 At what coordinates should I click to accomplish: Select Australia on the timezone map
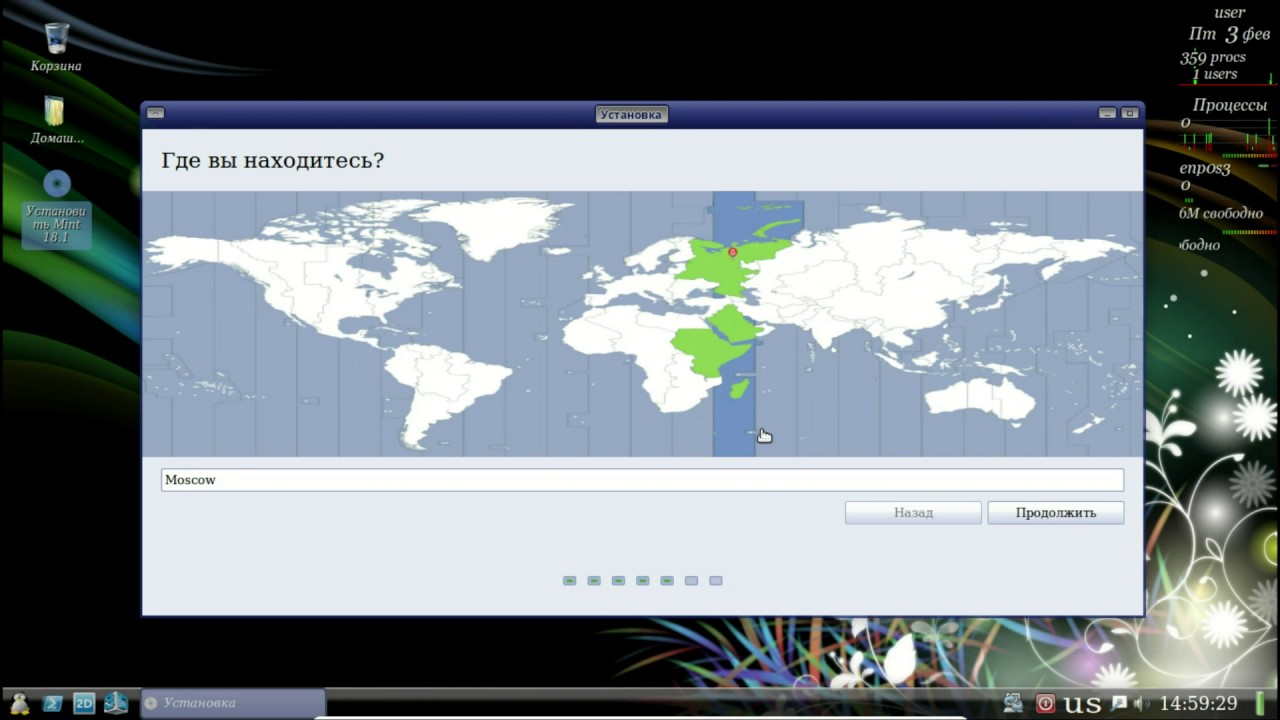click(x=979, y=398)
